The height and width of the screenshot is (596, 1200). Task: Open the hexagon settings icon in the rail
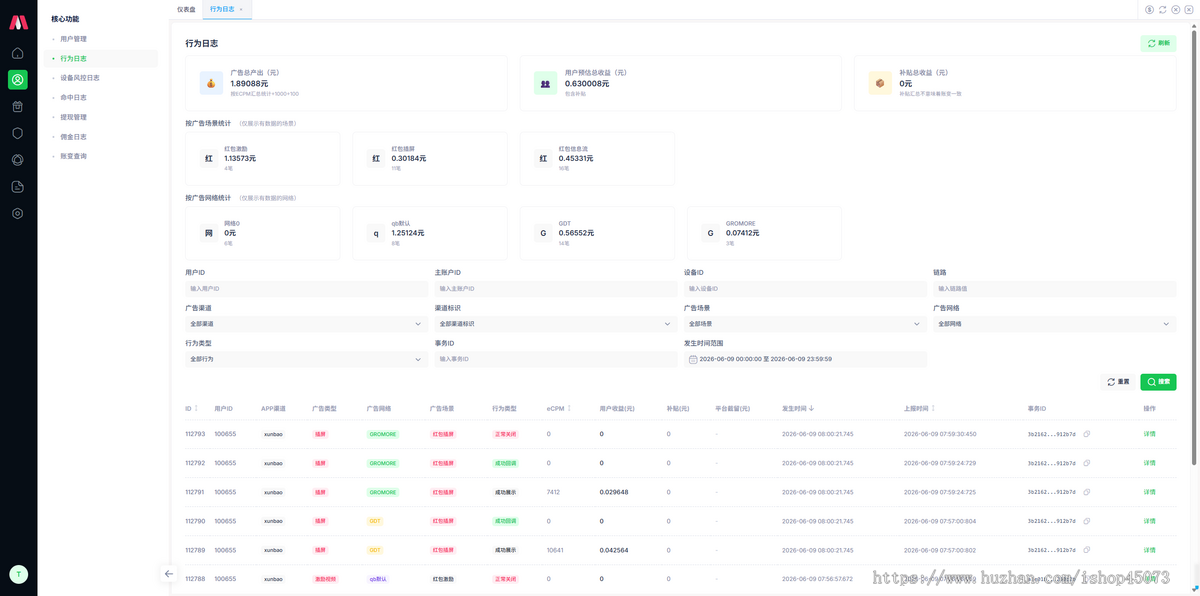pos(18,213)
